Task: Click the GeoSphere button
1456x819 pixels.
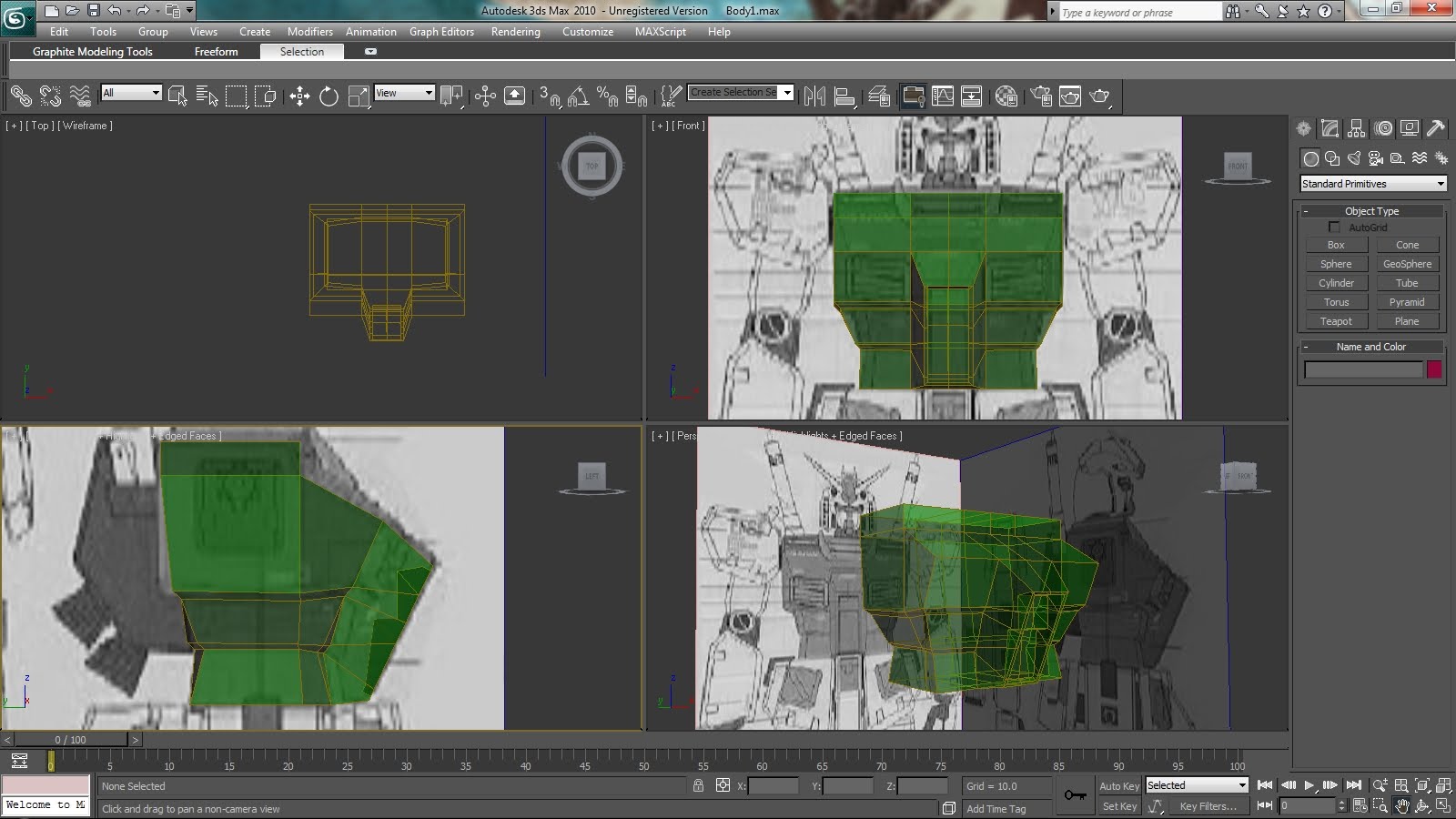Action: 1408,264
